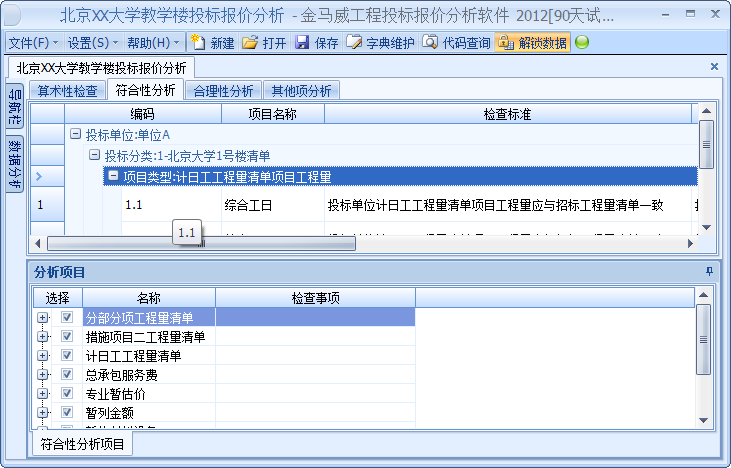
Task: Collapse 投标分类:1-北京大学1号楼清单 node
Action: pyautogui.click(x=94, y=155)
